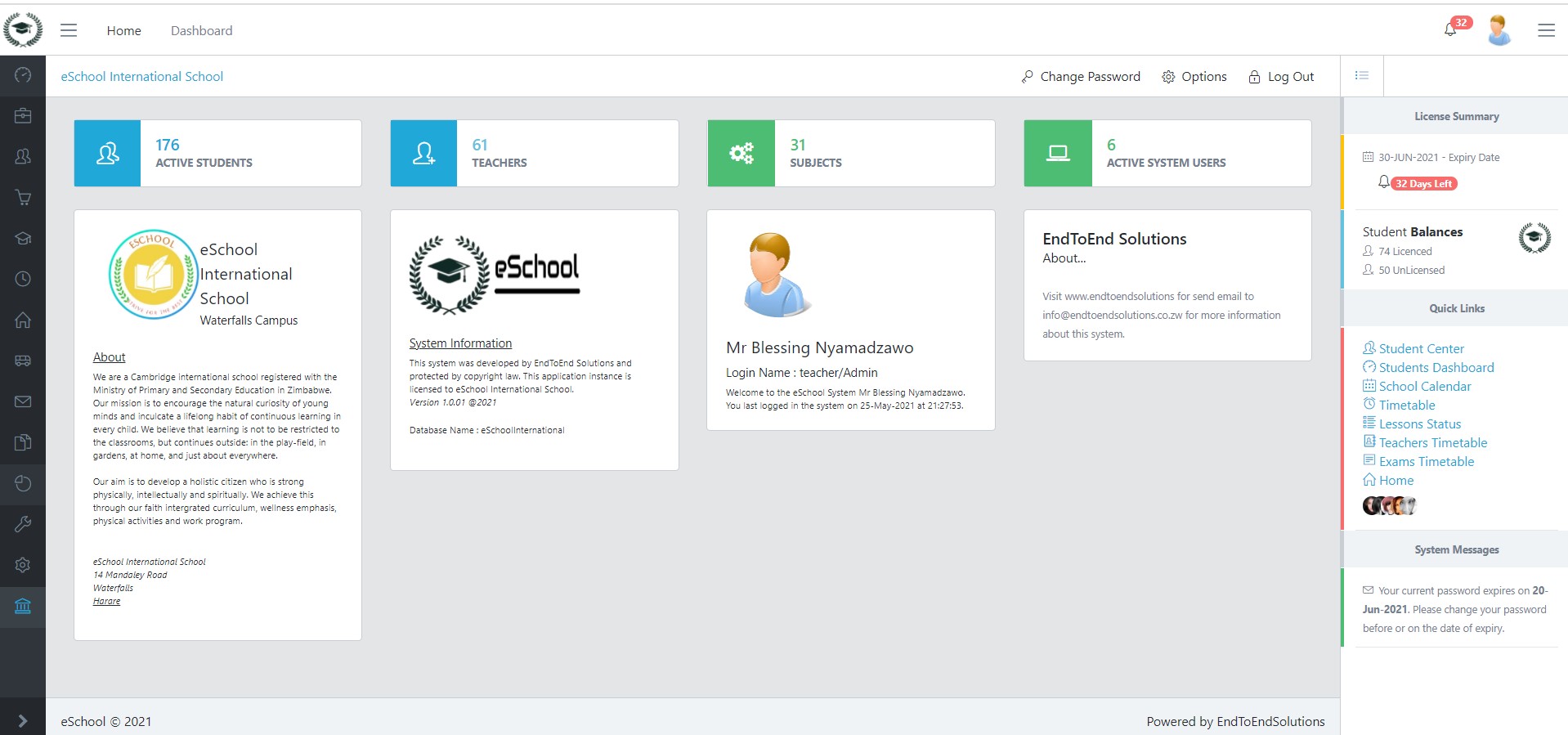This screenshot has width=1568, height=735.
Task: Click the large eSchool wordmark logo
Action: (x=494, y=276)
